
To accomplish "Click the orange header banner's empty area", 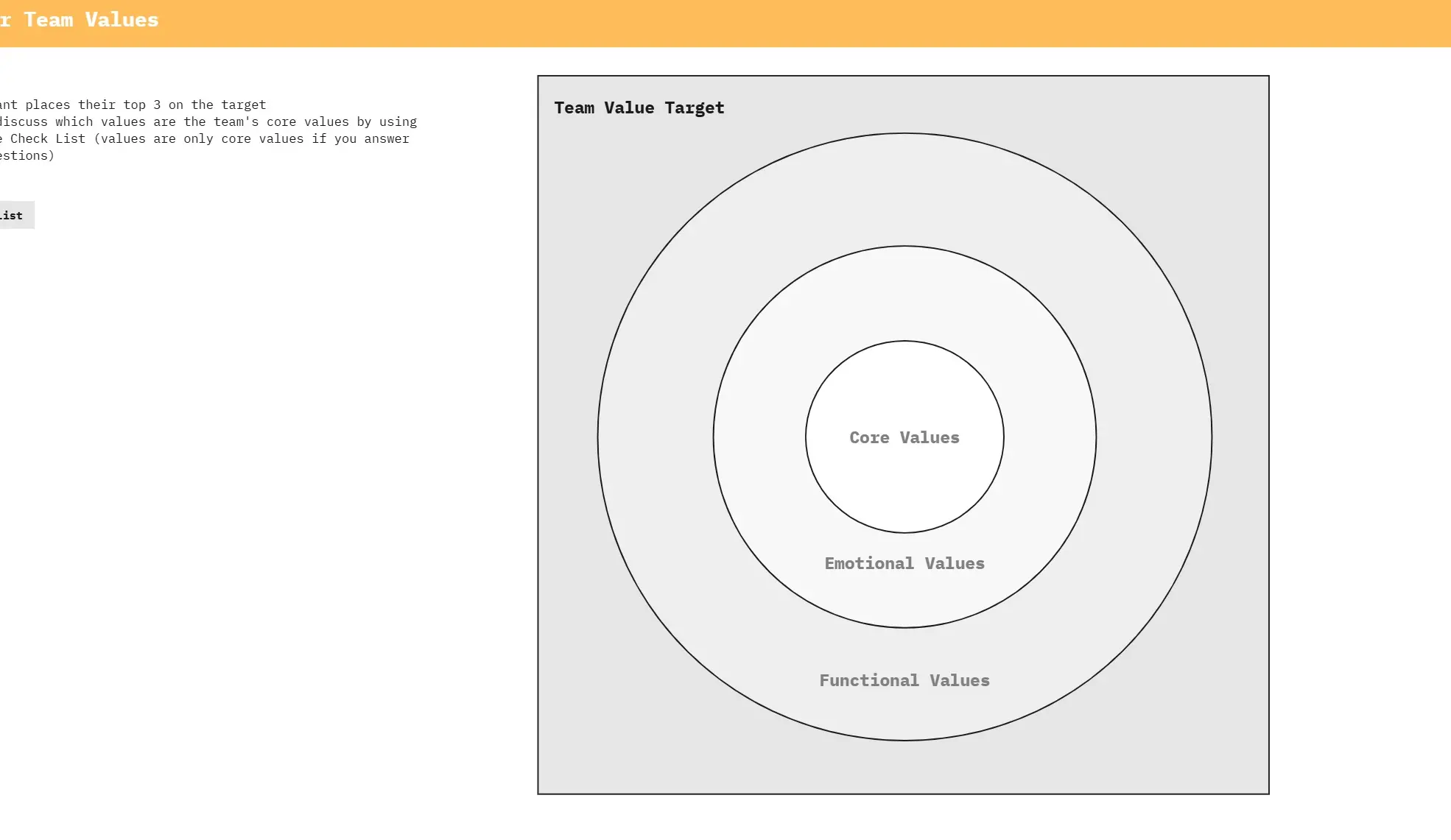I will pyautogui.click(x=737, y=23).
